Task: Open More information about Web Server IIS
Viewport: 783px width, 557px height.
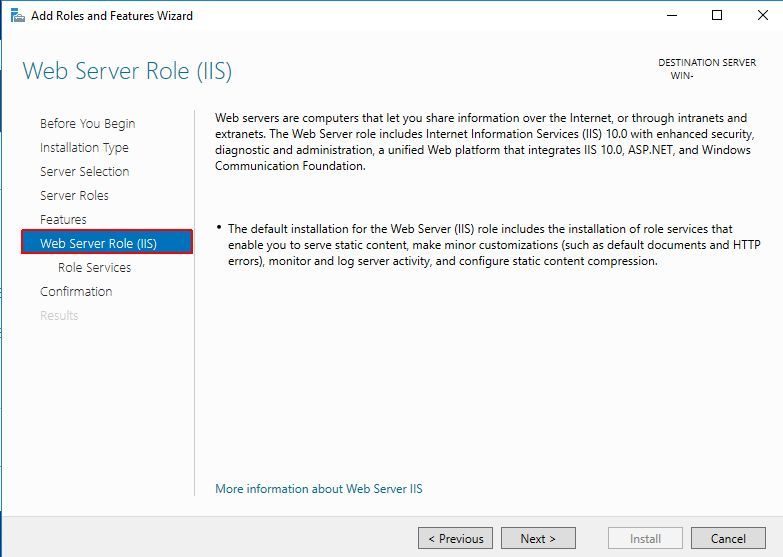Action: [319, 489]
